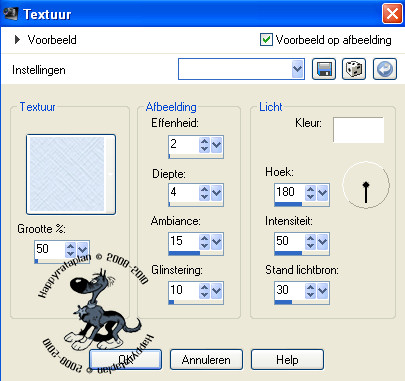The height and width of the screenshot is (381, 405).
Task: Click inside the Diepte value field
Action: pyautogui.click(x=184, y=192)
